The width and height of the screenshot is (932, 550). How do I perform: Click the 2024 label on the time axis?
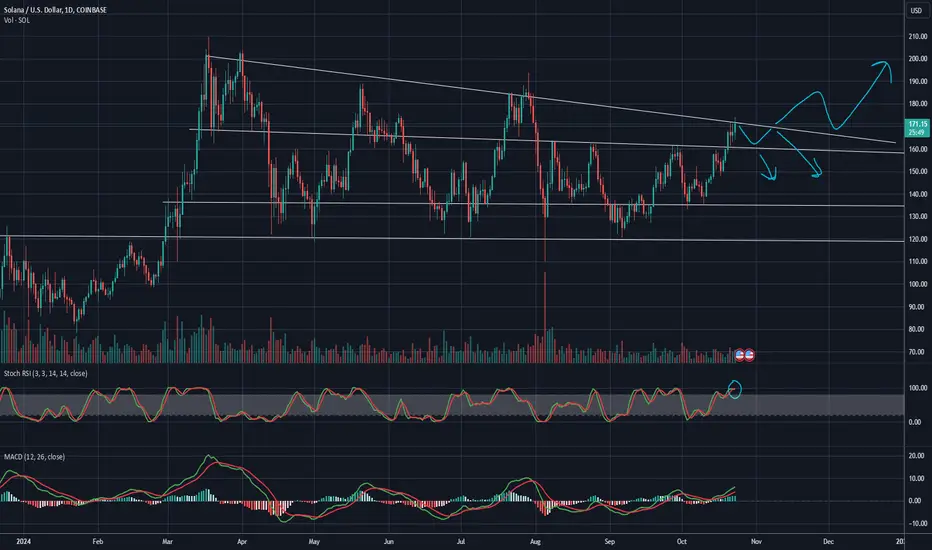tap(23, 542)
